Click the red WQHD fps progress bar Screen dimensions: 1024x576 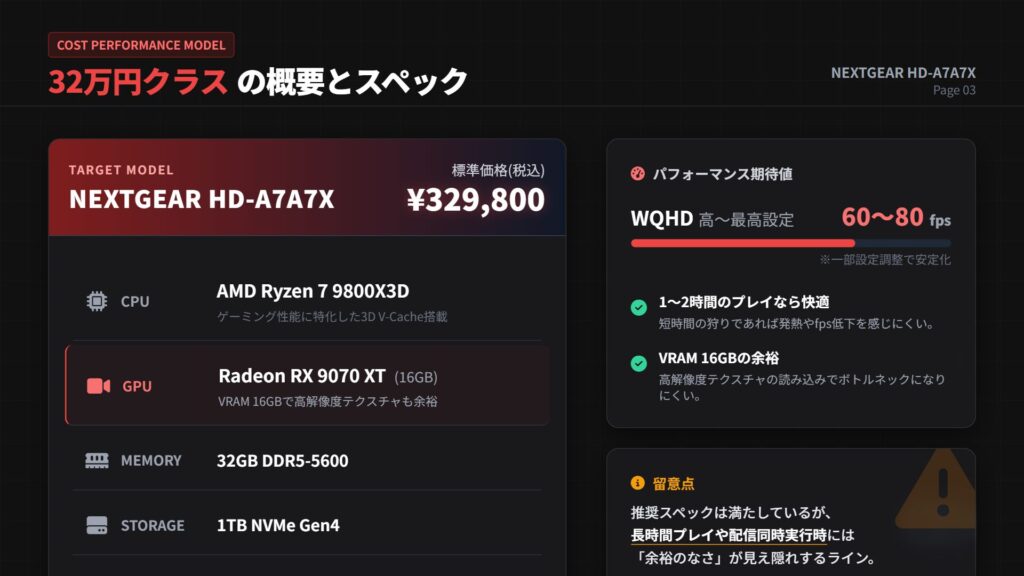click(743, 243)
